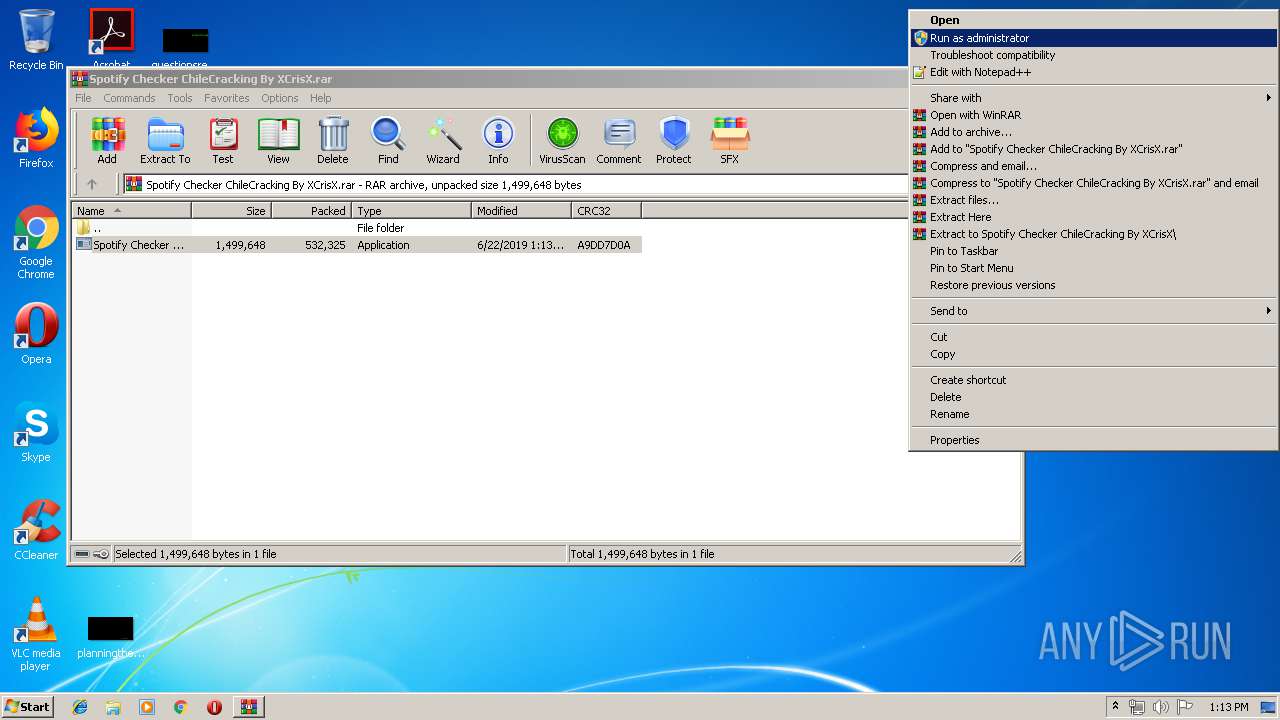Image resolution: width=1280 pixels, height=720 pixels.
Task: Choose Rename in the context menu
Action: [1093, 414]
